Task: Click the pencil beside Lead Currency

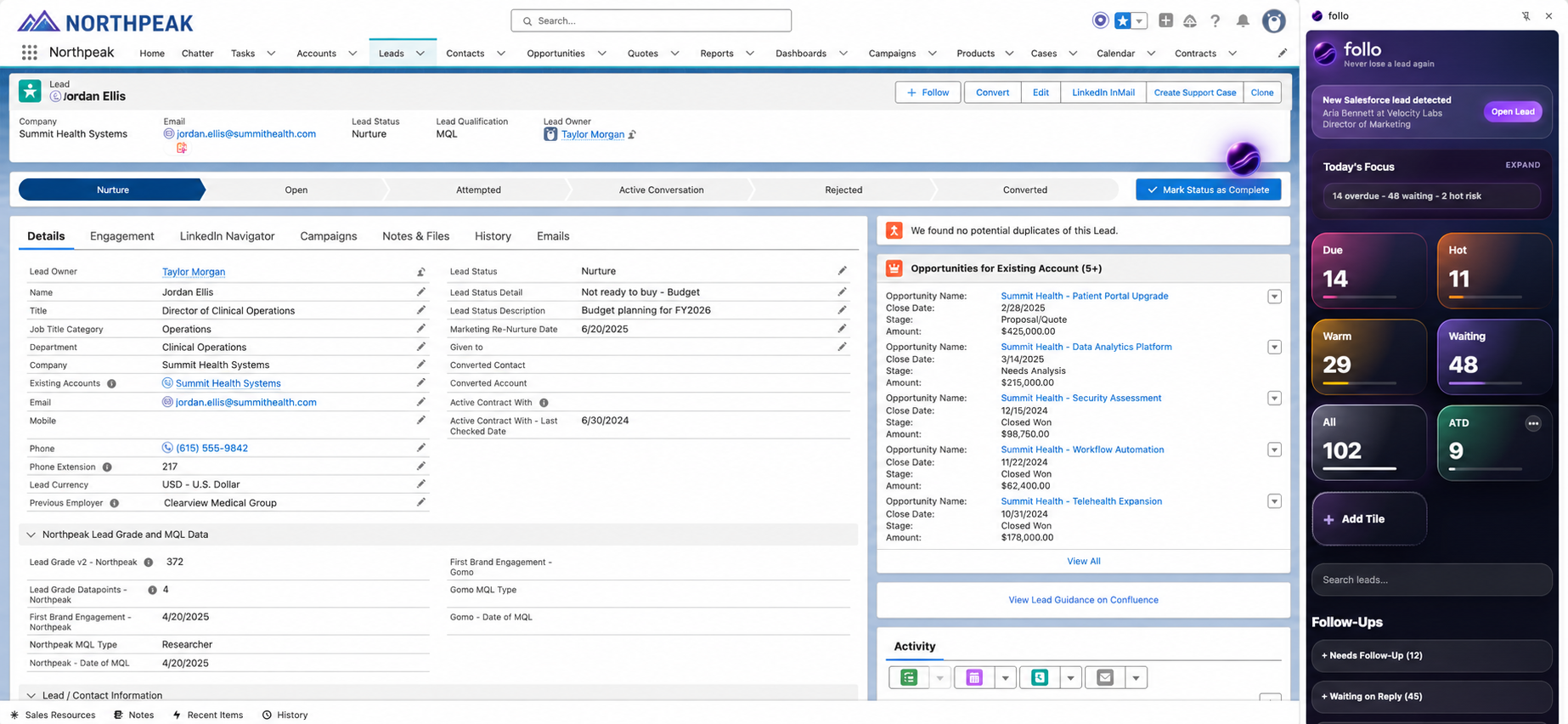Action: (420, 484)
